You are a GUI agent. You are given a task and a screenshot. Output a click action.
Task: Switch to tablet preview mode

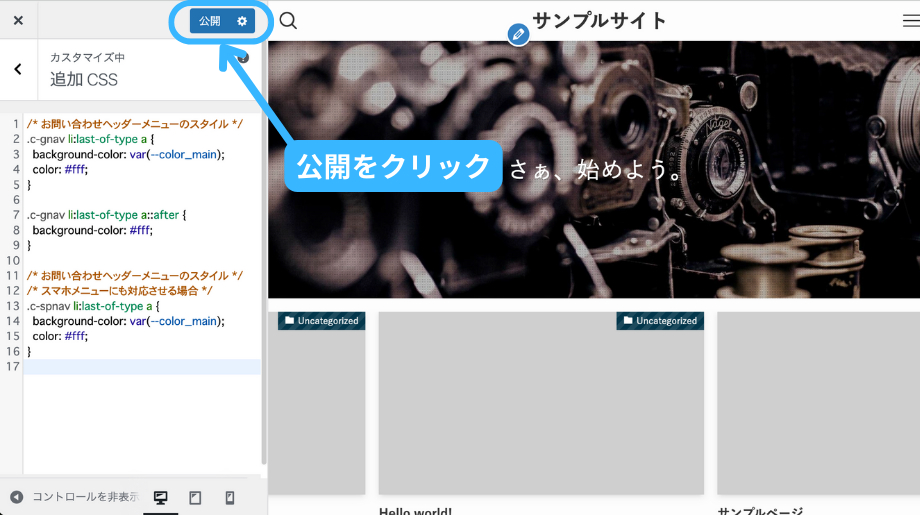coord(195,497)
